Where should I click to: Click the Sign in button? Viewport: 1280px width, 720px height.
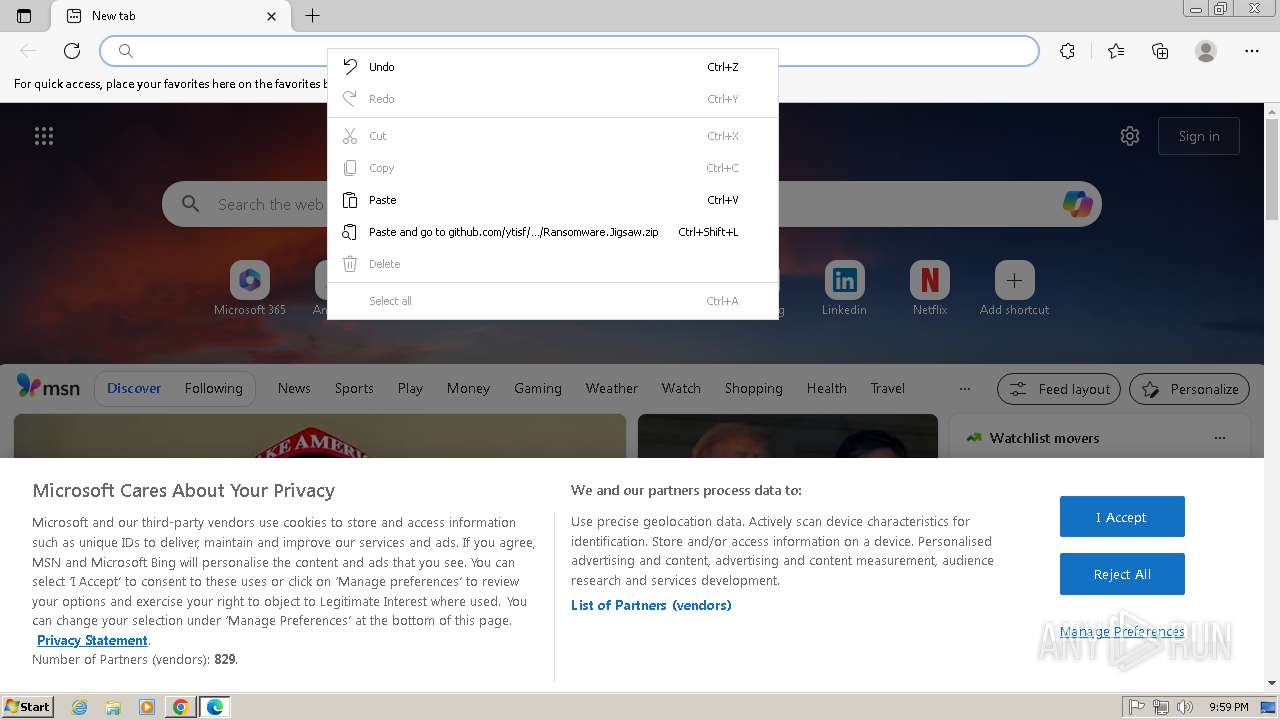pyautogui.click(x=1198, y=136)
